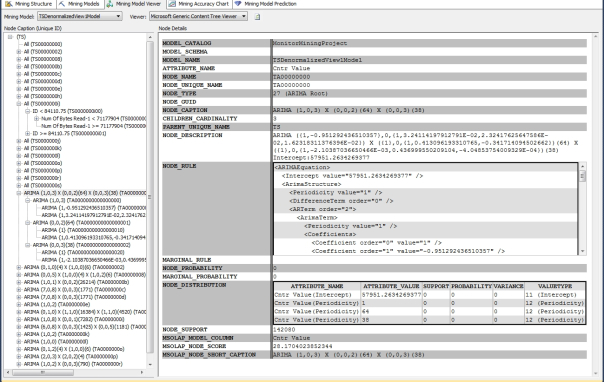Click the Mining Model Prediction diamond icon
This screenshot has height=382, width=604.
[x=238, y=4]
